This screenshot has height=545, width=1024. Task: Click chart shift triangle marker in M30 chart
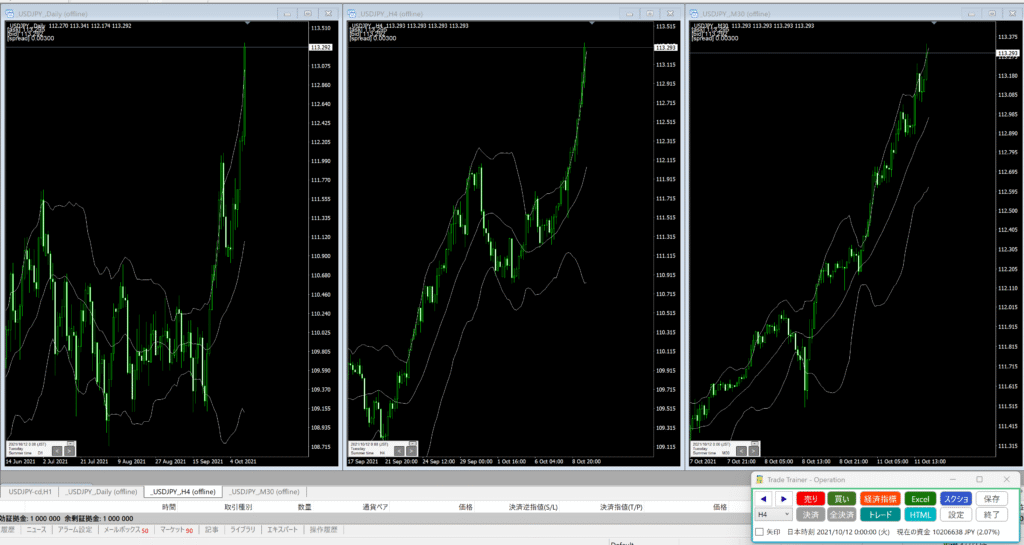(934, 23)
